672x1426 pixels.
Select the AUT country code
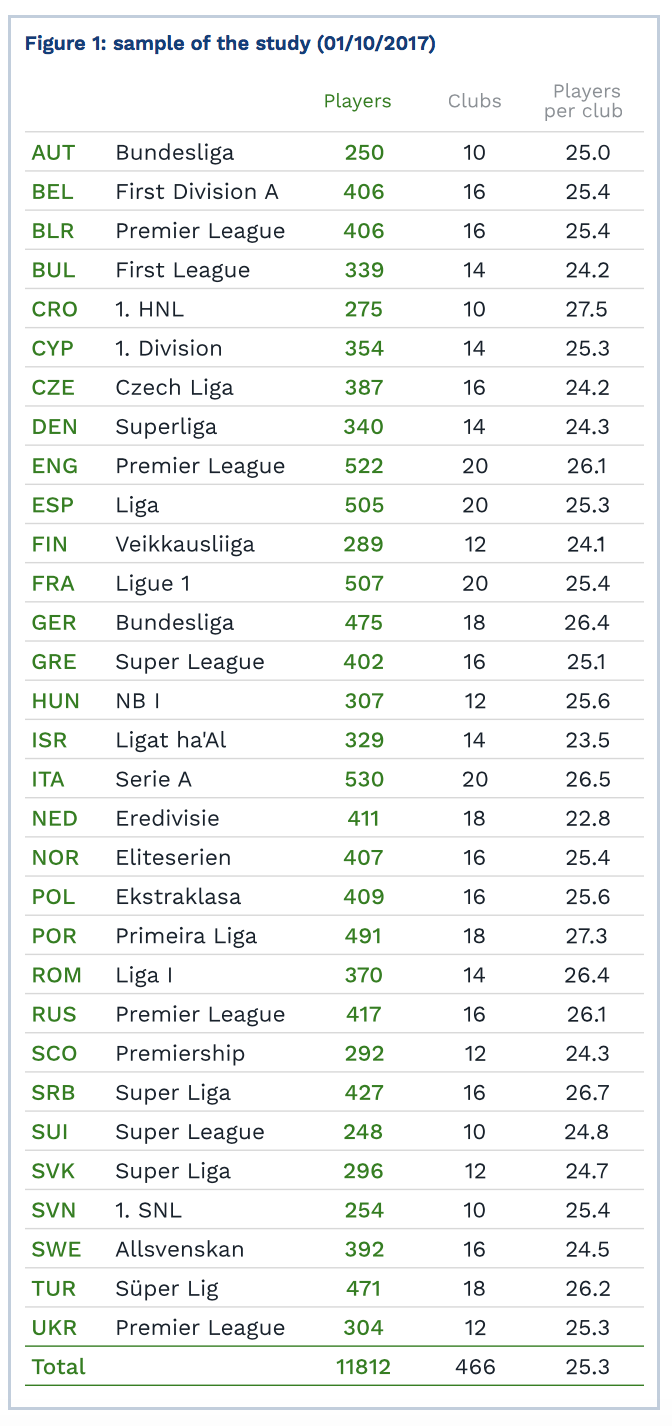53,153
